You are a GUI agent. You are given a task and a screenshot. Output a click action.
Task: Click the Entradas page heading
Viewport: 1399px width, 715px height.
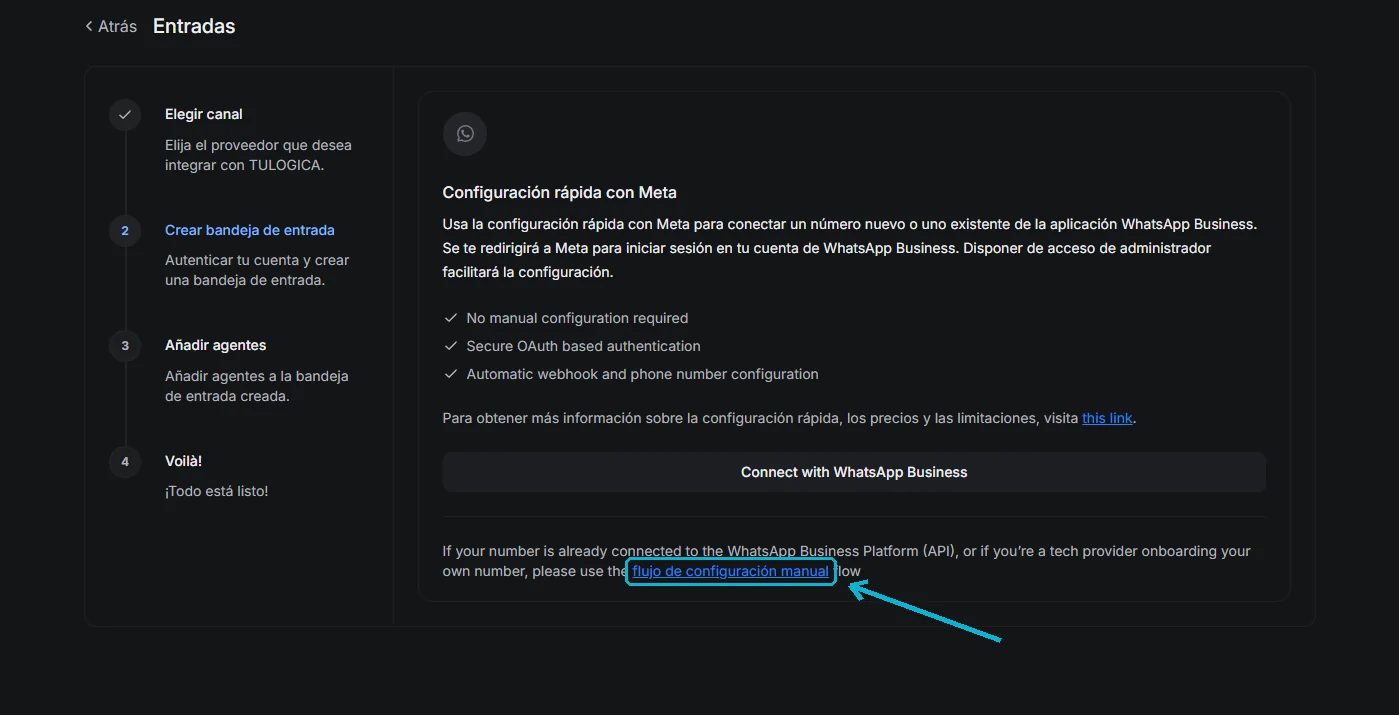(194, 27)
